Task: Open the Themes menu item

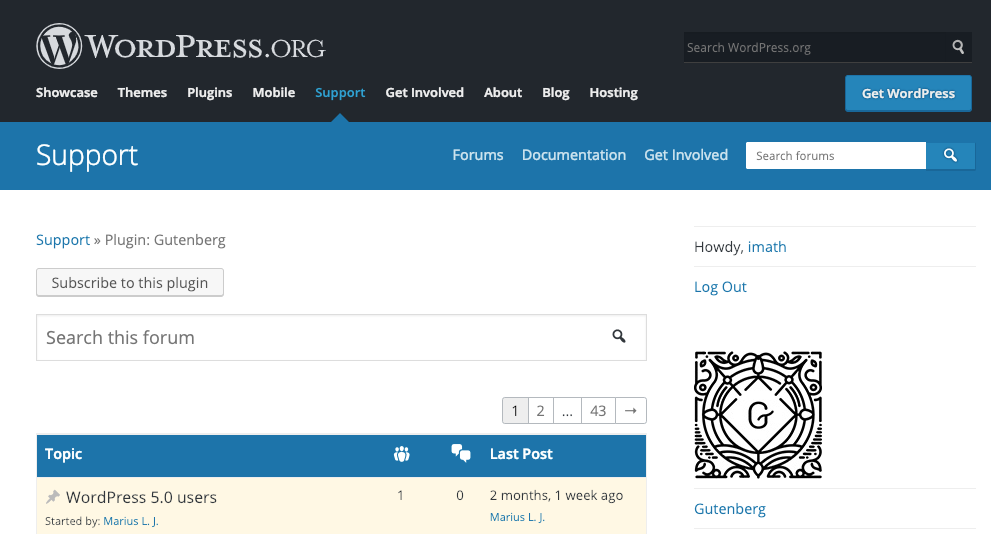Action: (142, 92)
